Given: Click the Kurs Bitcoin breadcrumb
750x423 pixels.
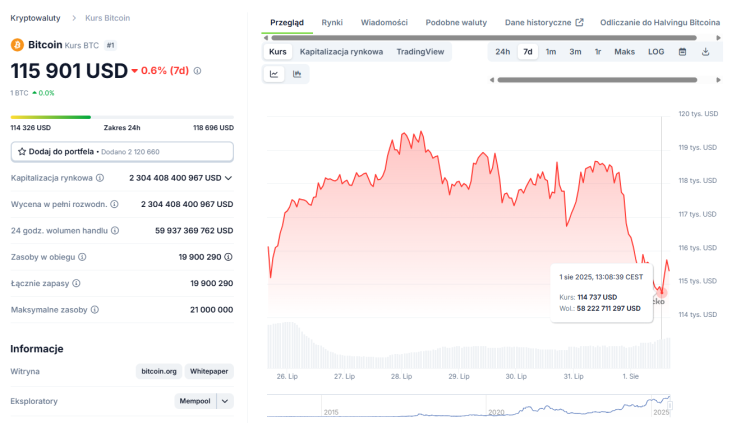Looking at the screenshot, I should (x=108, y=18).
